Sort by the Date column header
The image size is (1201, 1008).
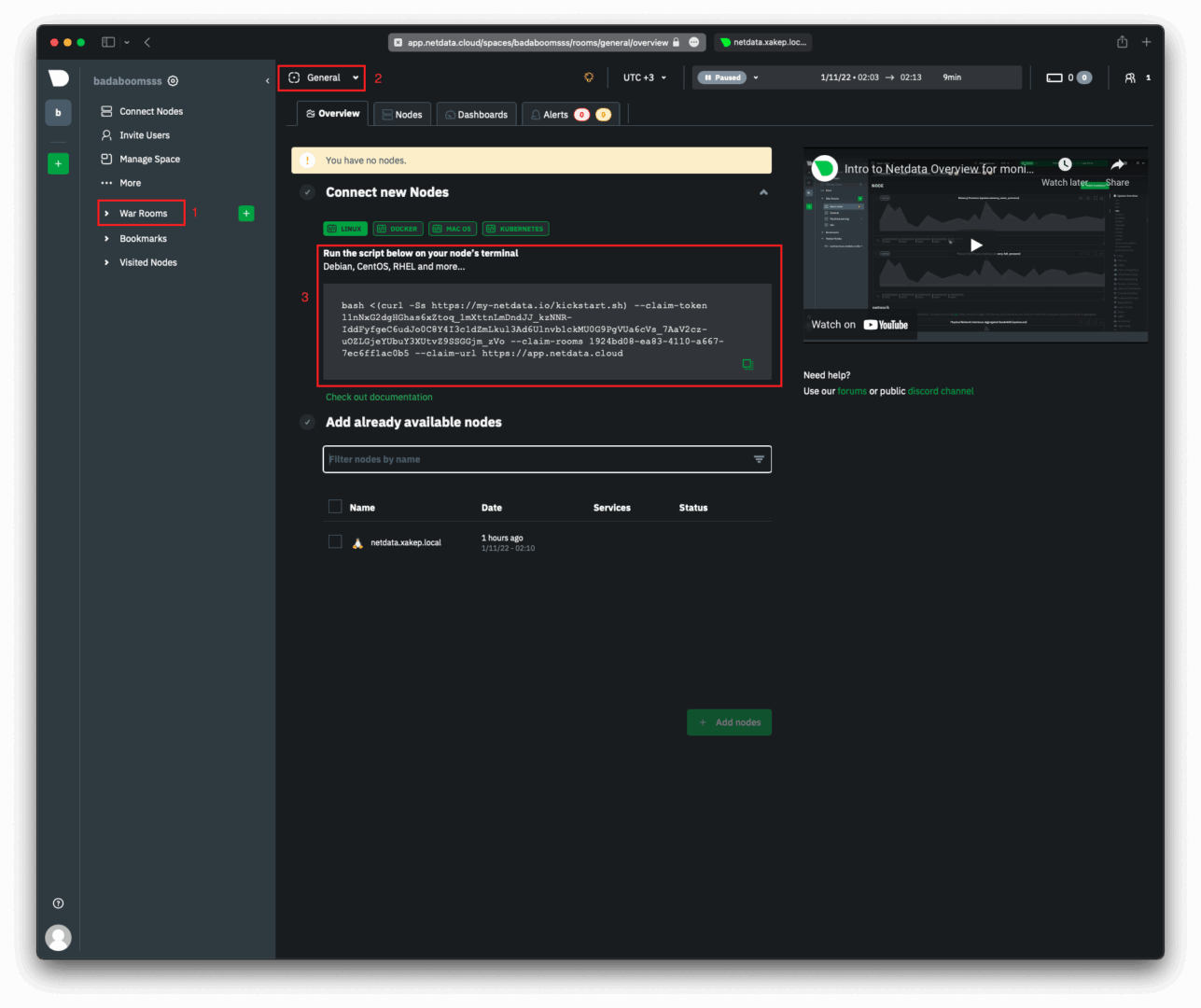coord(492,508)
